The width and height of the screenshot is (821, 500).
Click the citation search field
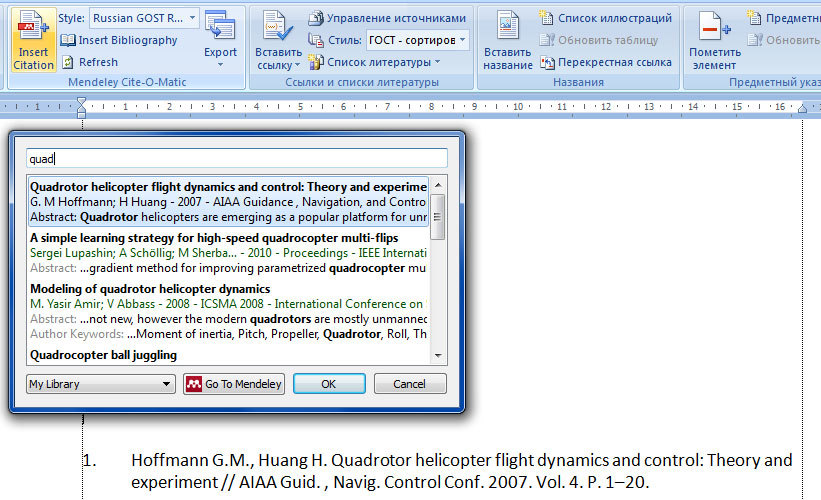237,159
